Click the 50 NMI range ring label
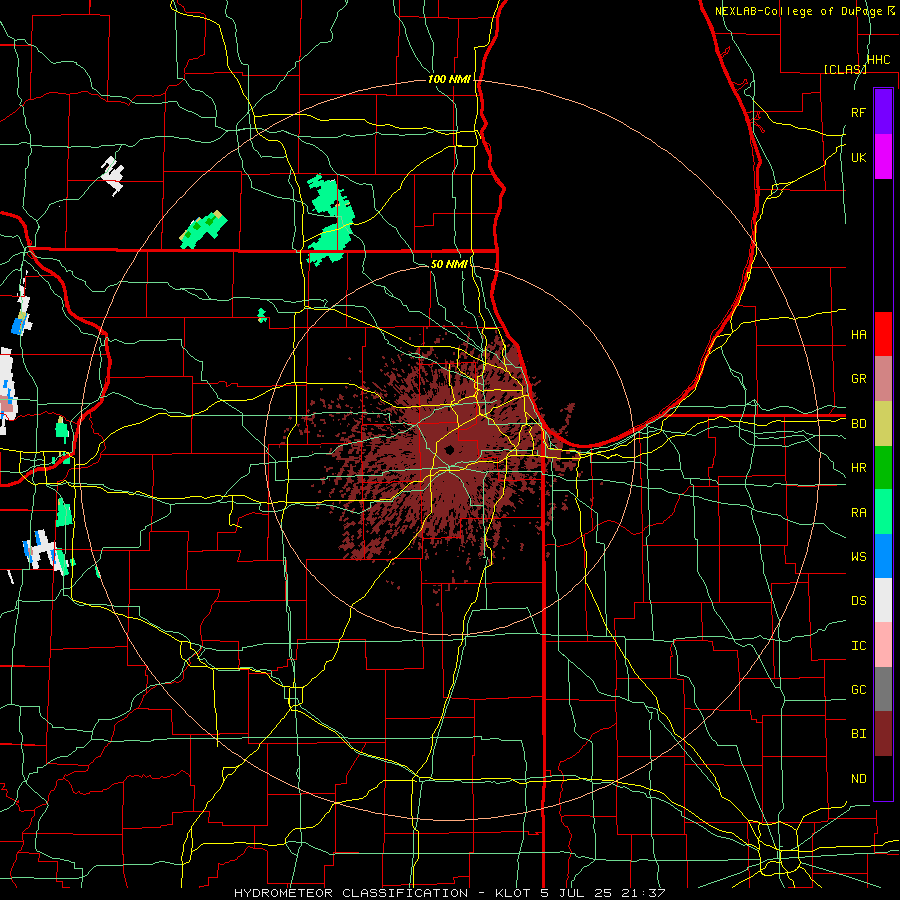 click(449, 264)
